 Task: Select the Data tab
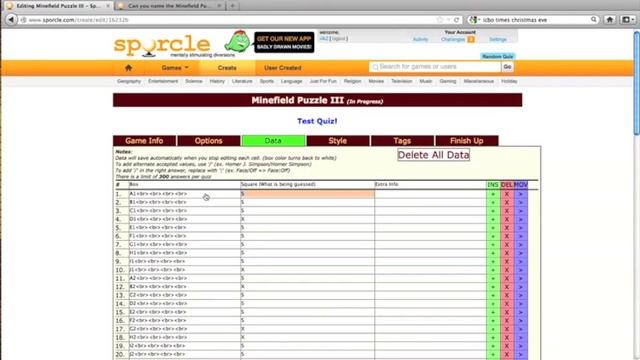273,141
